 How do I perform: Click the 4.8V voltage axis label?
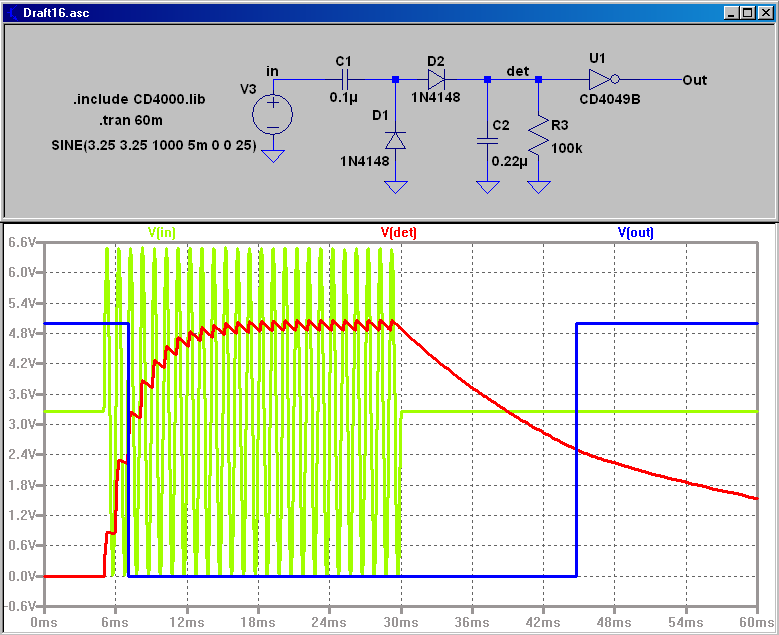[22, 333]
